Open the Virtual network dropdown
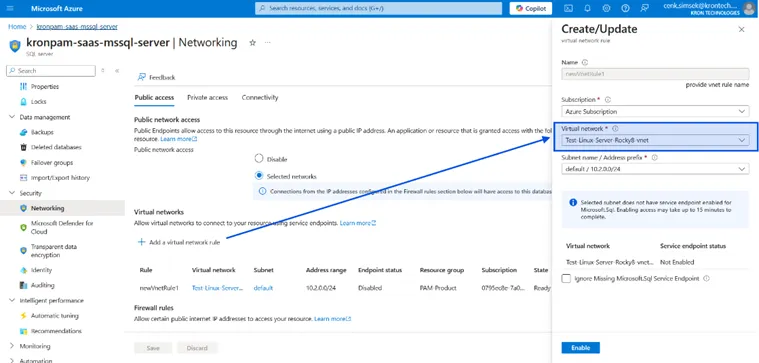The image size is (759, 363). point(655,140)
